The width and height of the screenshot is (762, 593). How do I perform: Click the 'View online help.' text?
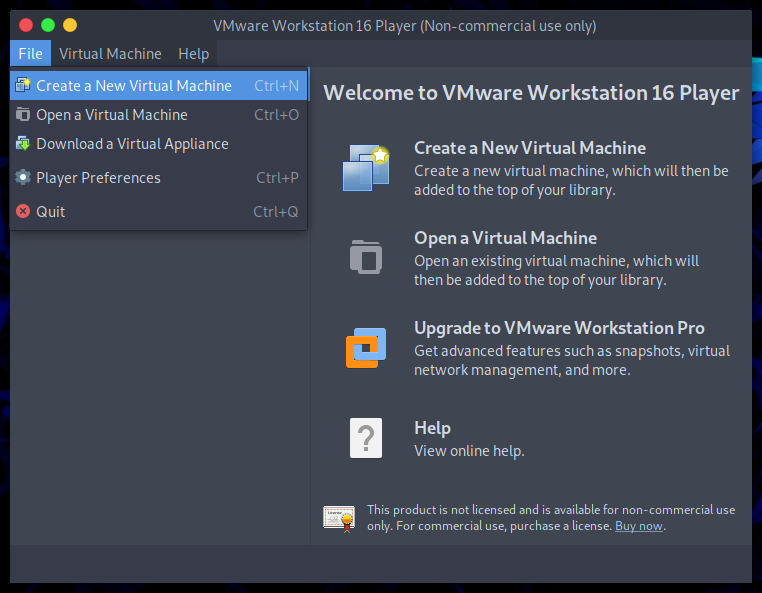(469, 451)
